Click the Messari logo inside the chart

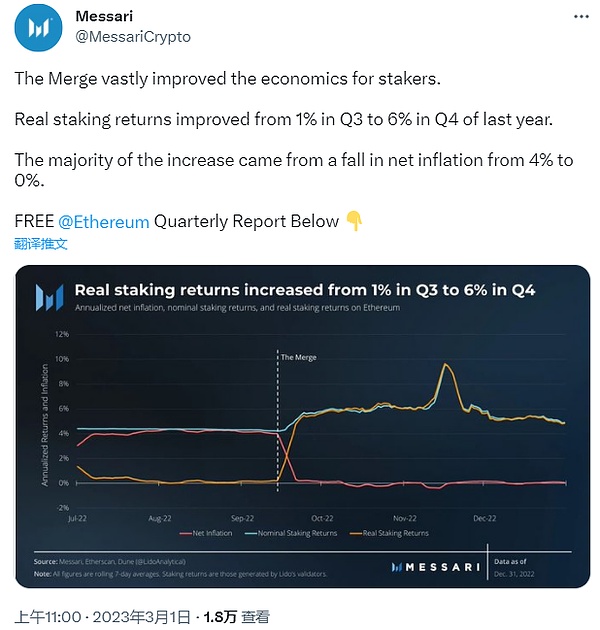click(49, 297)
